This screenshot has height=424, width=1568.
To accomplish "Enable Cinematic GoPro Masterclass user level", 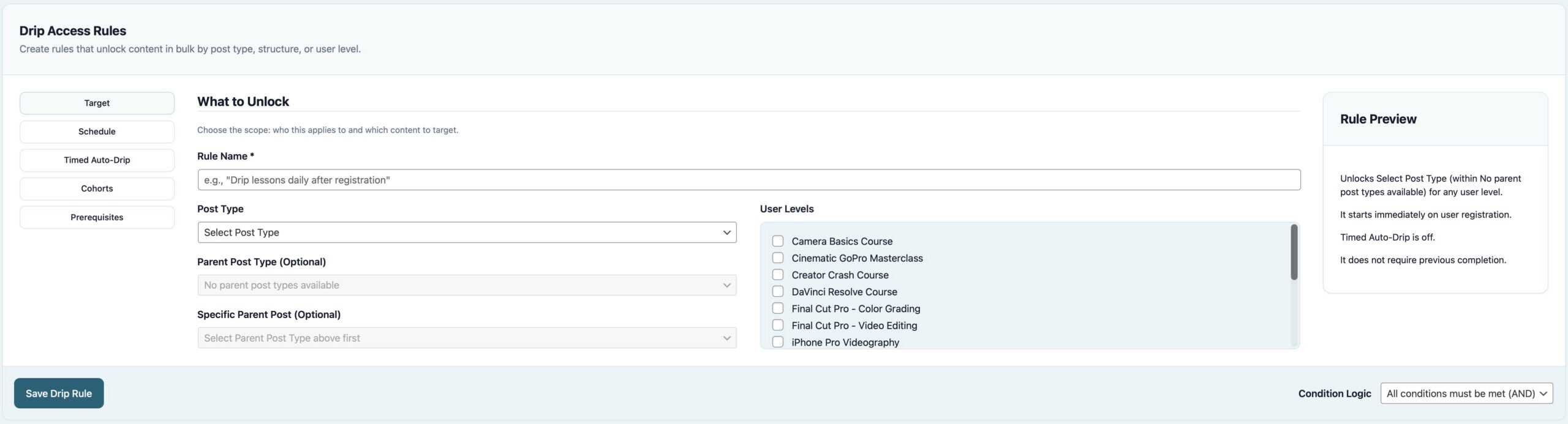I will [x=778, y=258].
